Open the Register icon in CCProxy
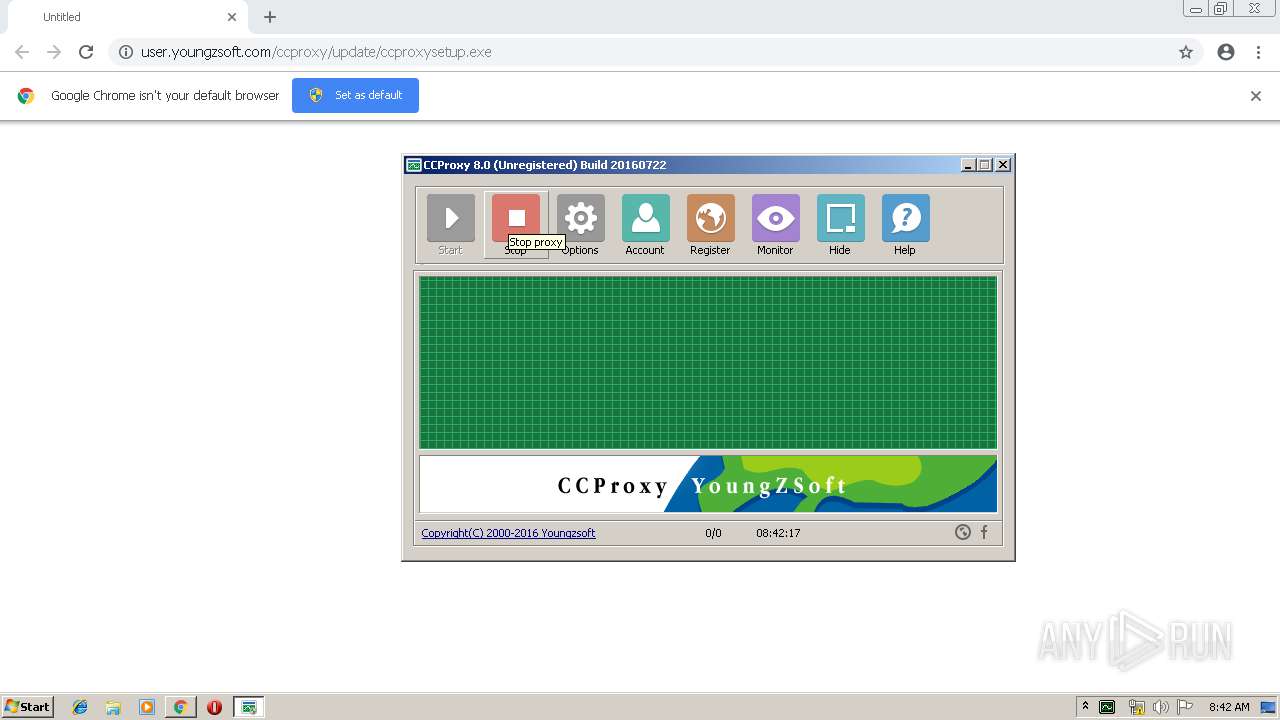1280x720 pixels. [x=710, y=225]
